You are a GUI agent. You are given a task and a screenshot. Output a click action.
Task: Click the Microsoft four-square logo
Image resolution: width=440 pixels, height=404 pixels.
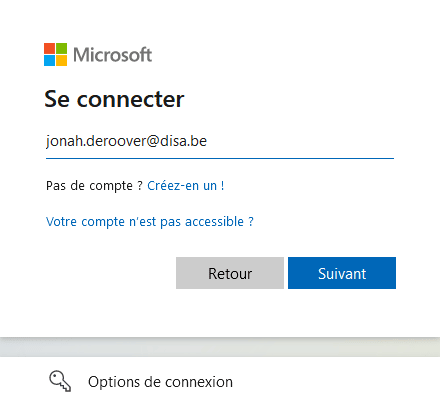click(x=55, y=54)
